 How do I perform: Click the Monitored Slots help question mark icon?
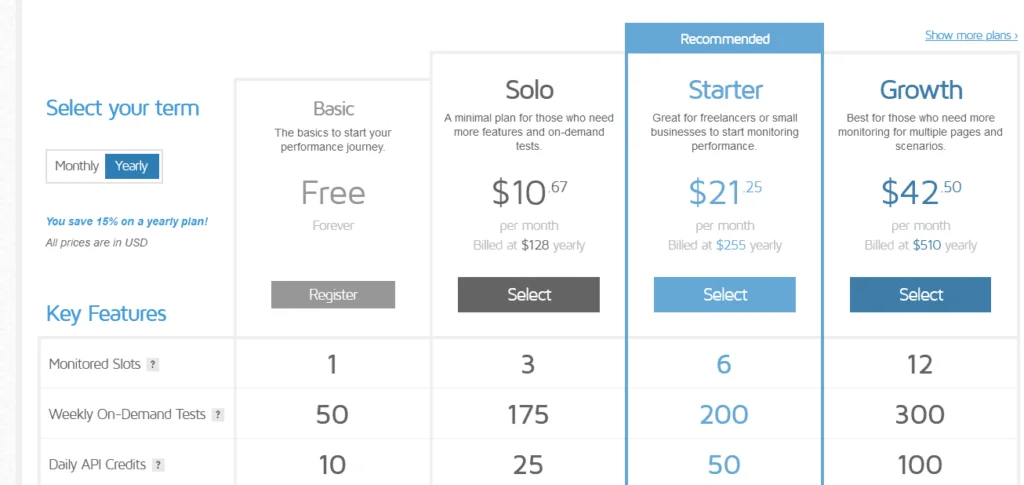coord(152,365)
